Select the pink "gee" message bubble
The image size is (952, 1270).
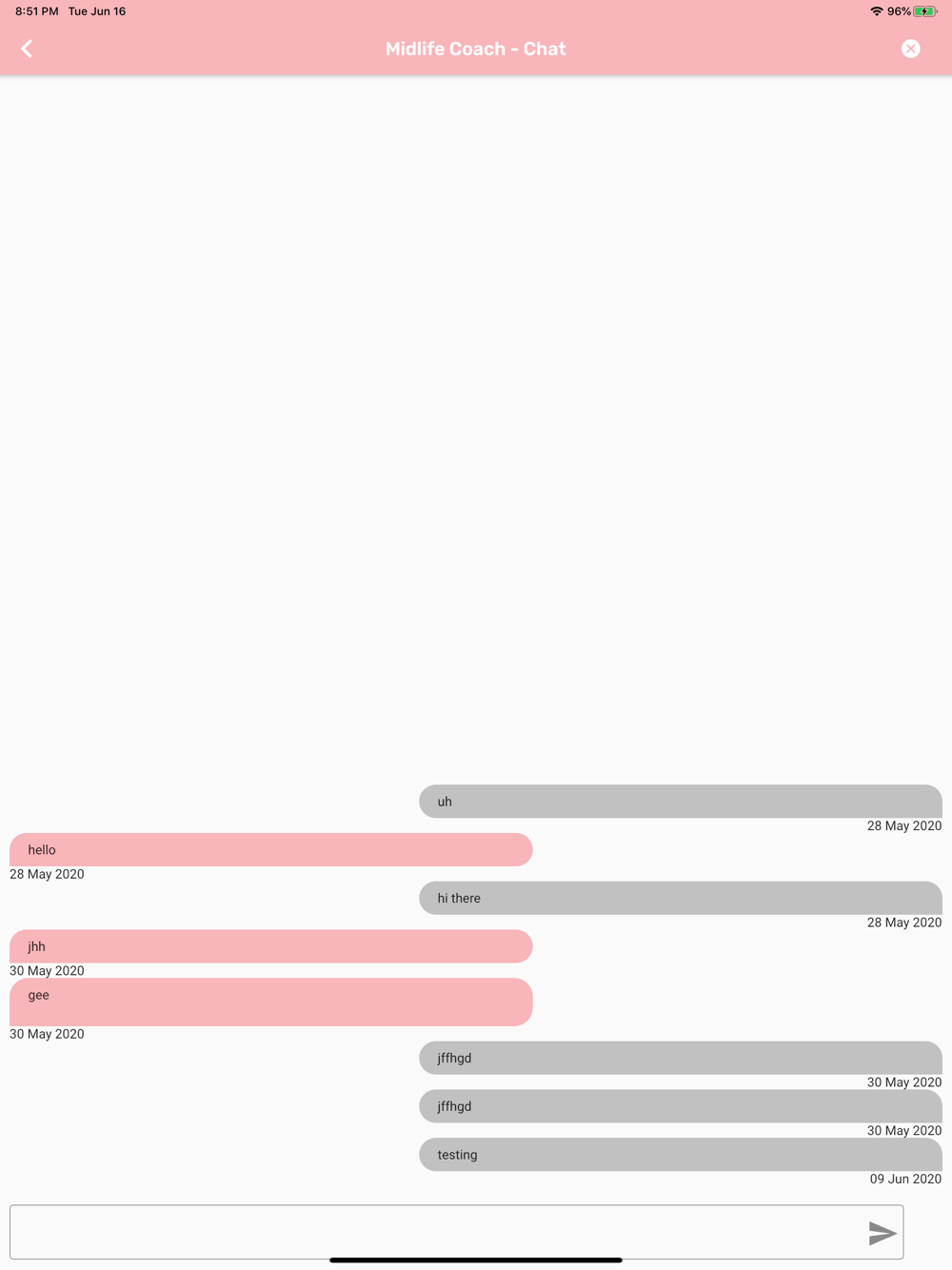coord(270,1002)
